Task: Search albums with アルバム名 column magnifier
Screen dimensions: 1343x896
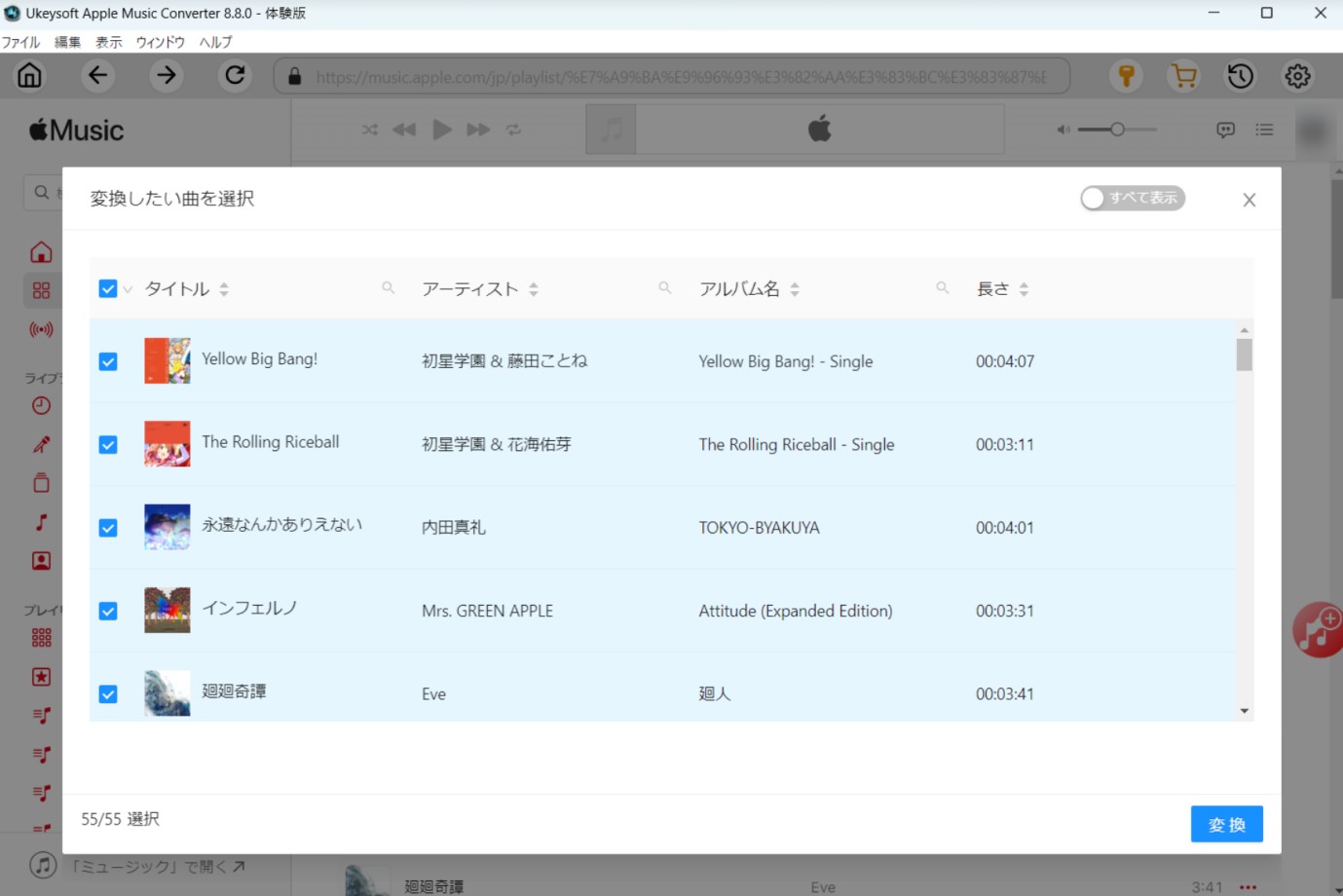Action: (943, 287)
